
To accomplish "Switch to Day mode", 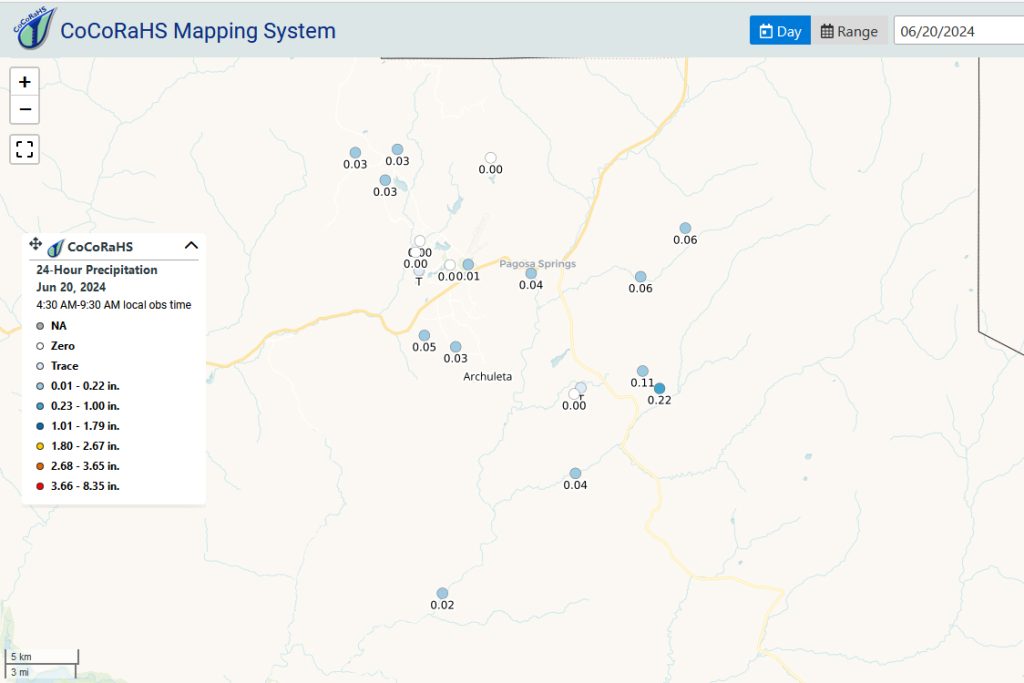I will [x=780, y=31].
